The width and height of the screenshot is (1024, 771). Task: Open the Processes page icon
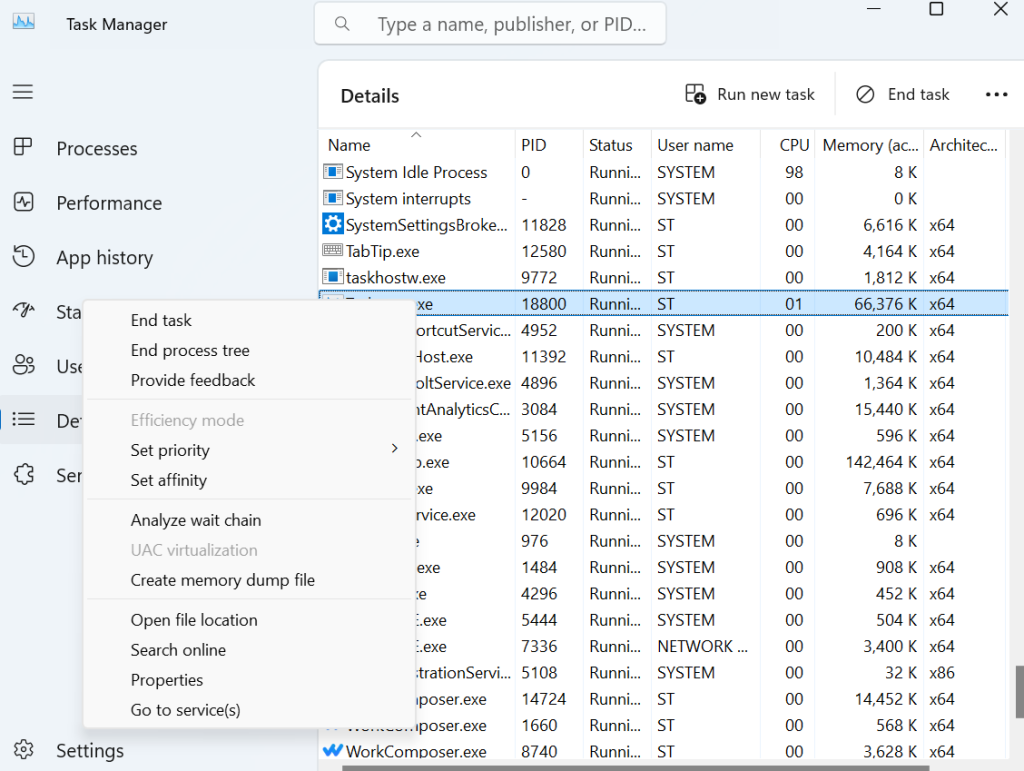pos(23,148)
